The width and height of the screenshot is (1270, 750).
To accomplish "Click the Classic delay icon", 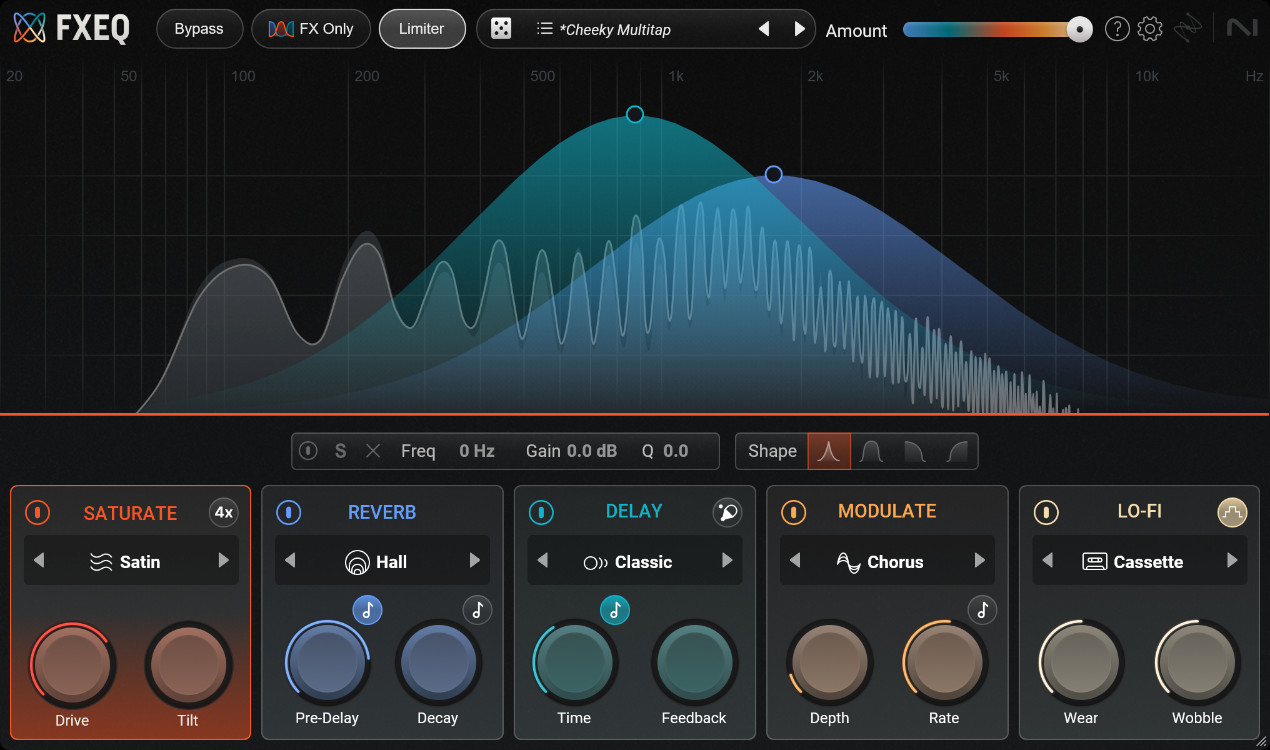I will point(595,562).
